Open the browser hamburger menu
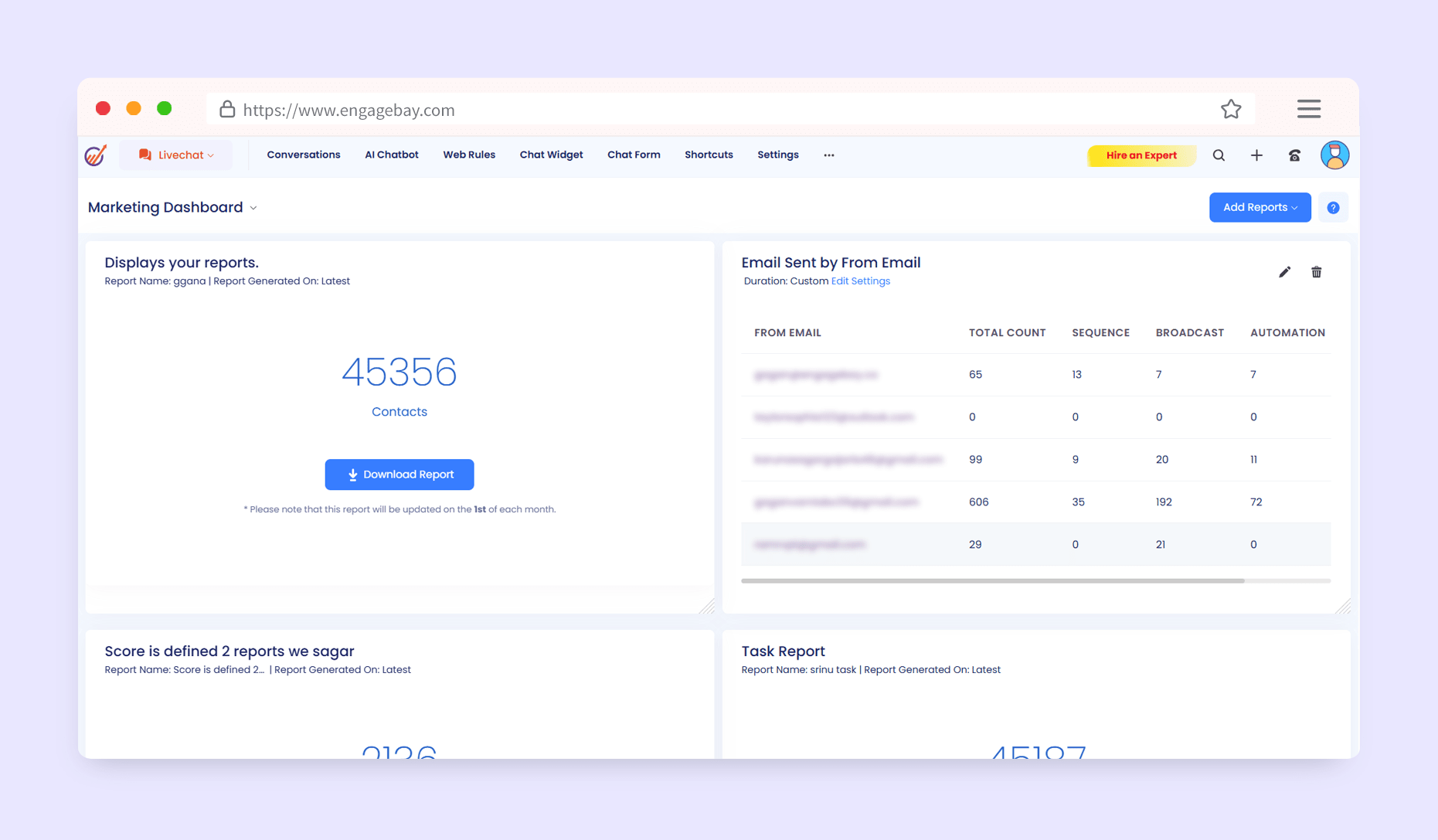Image resolution: width=1438 pixels, height=840 pixels. [1308, 109]
